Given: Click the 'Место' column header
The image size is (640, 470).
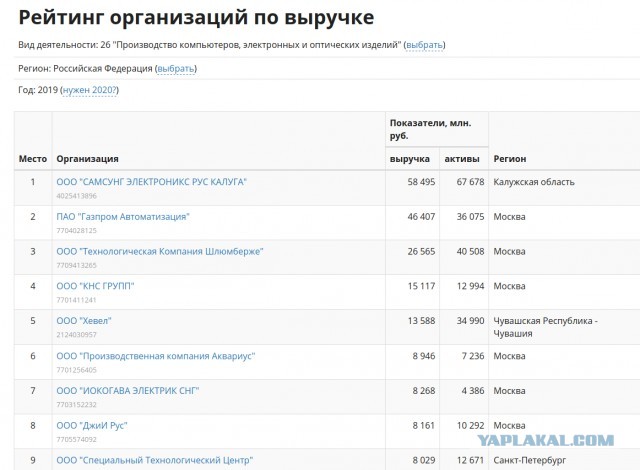Looking at the screenshot, I should point(33,159).
